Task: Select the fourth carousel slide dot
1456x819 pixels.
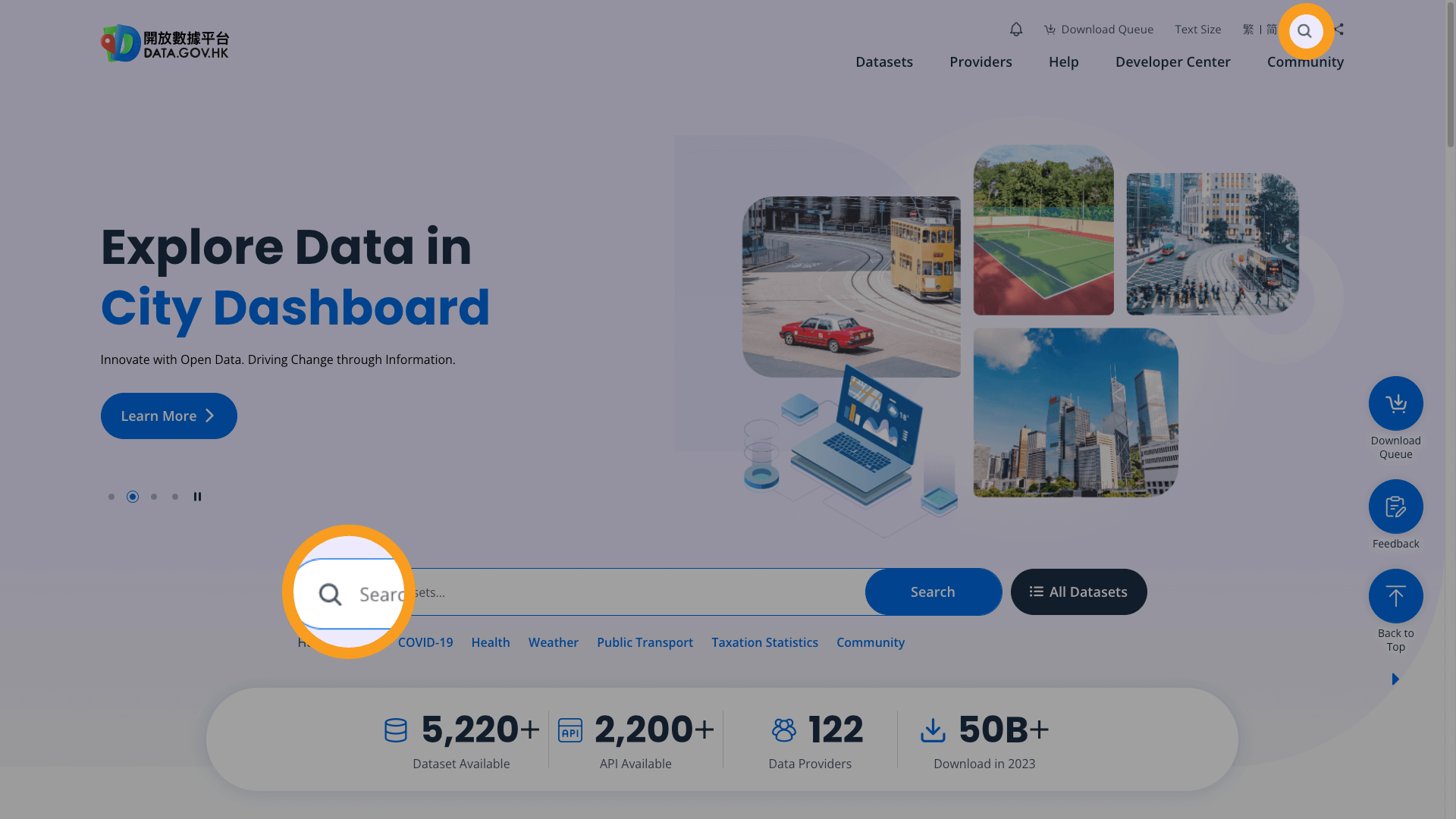Action: click(175, 497)
